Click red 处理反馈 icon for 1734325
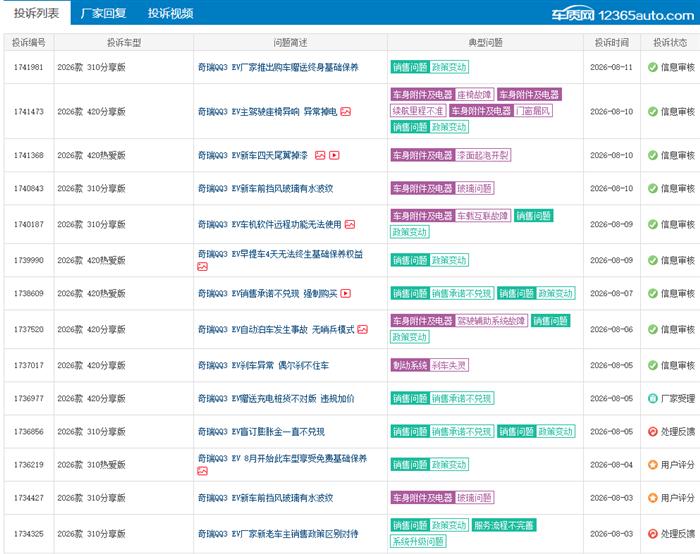The image size is (700, 554). pos(653,533)
